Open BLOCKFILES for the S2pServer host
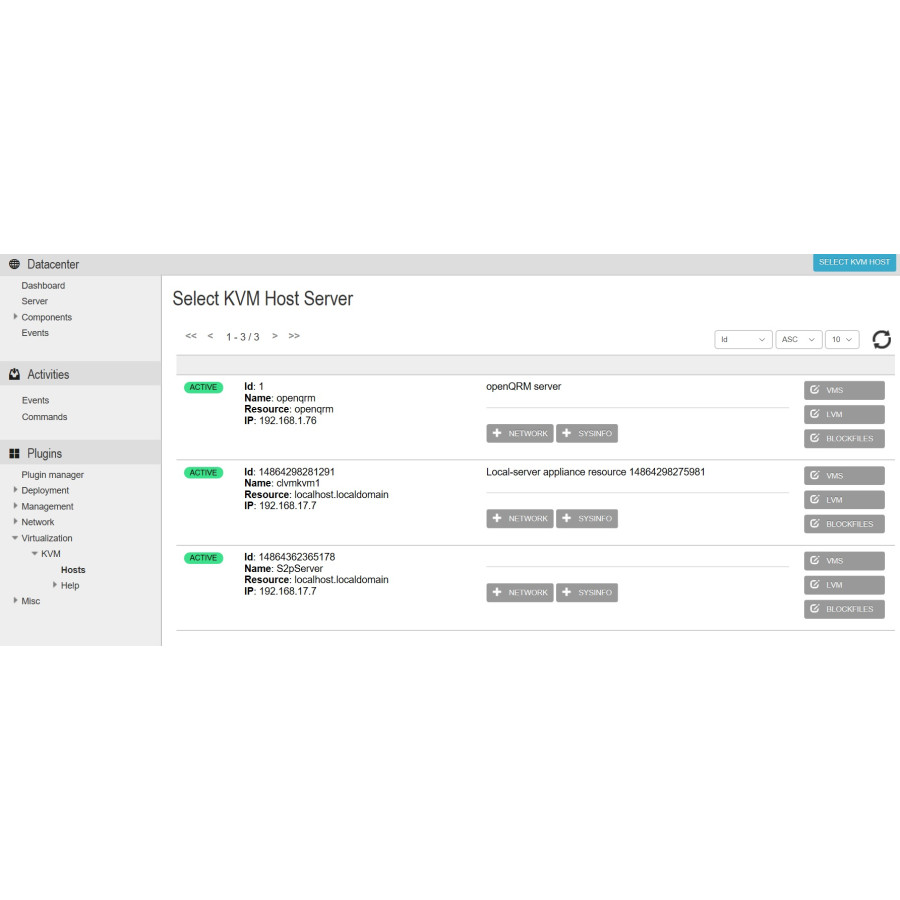900x900 pixels. (x=844, y=609)
